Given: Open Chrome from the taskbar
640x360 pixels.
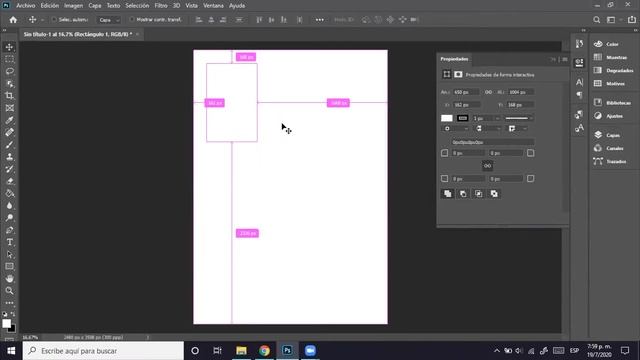Looking at the screenshot, I should point(264,351).
